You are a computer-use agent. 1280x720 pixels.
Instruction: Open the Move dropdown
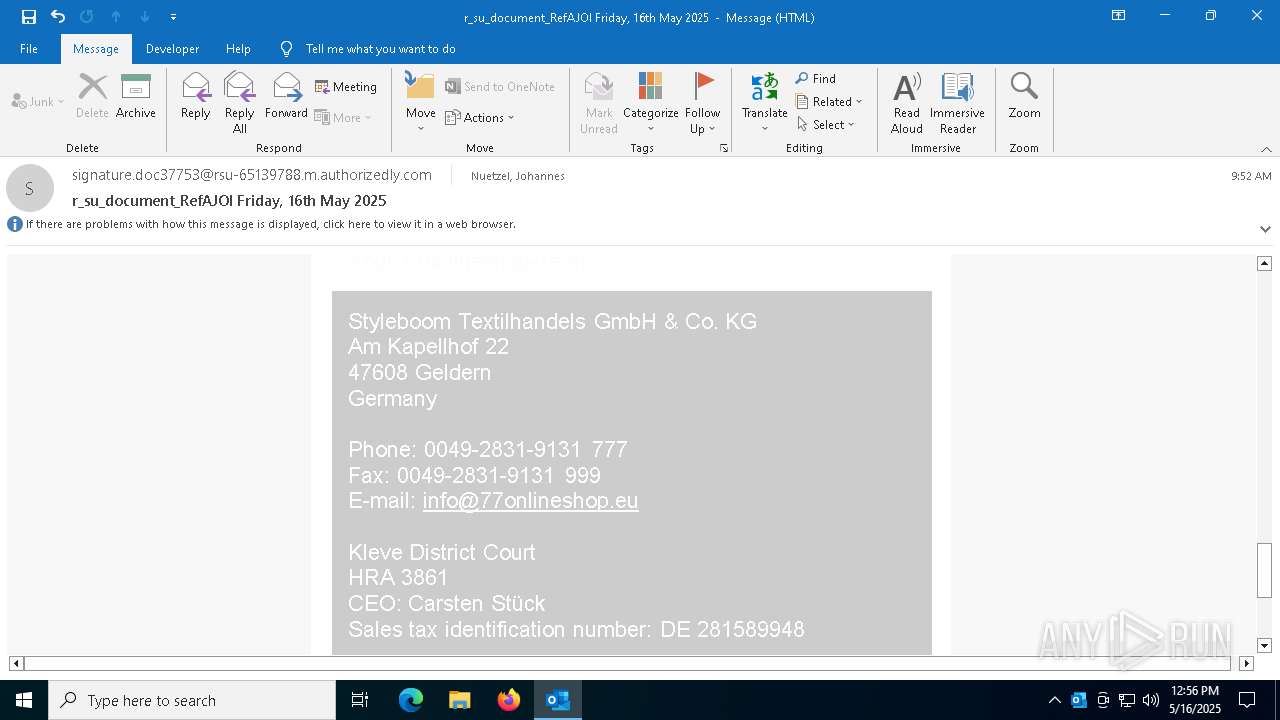pyautogui.click(x=421, y=102)
